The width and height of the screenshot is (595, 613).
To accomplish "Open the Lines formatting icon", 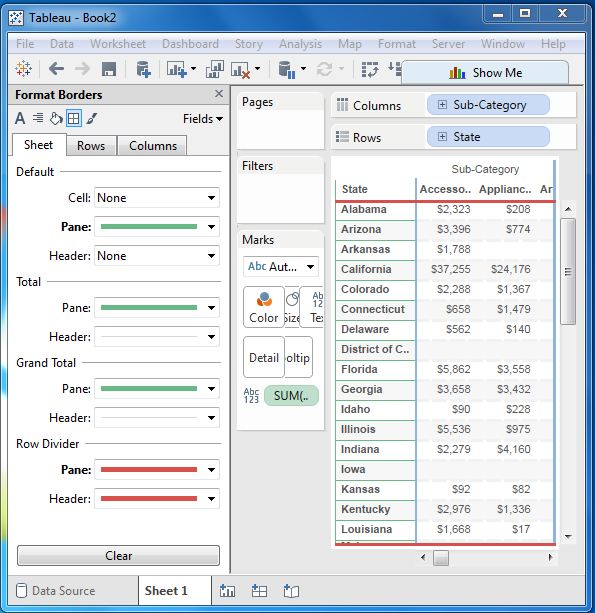I will tap(91, 118).
